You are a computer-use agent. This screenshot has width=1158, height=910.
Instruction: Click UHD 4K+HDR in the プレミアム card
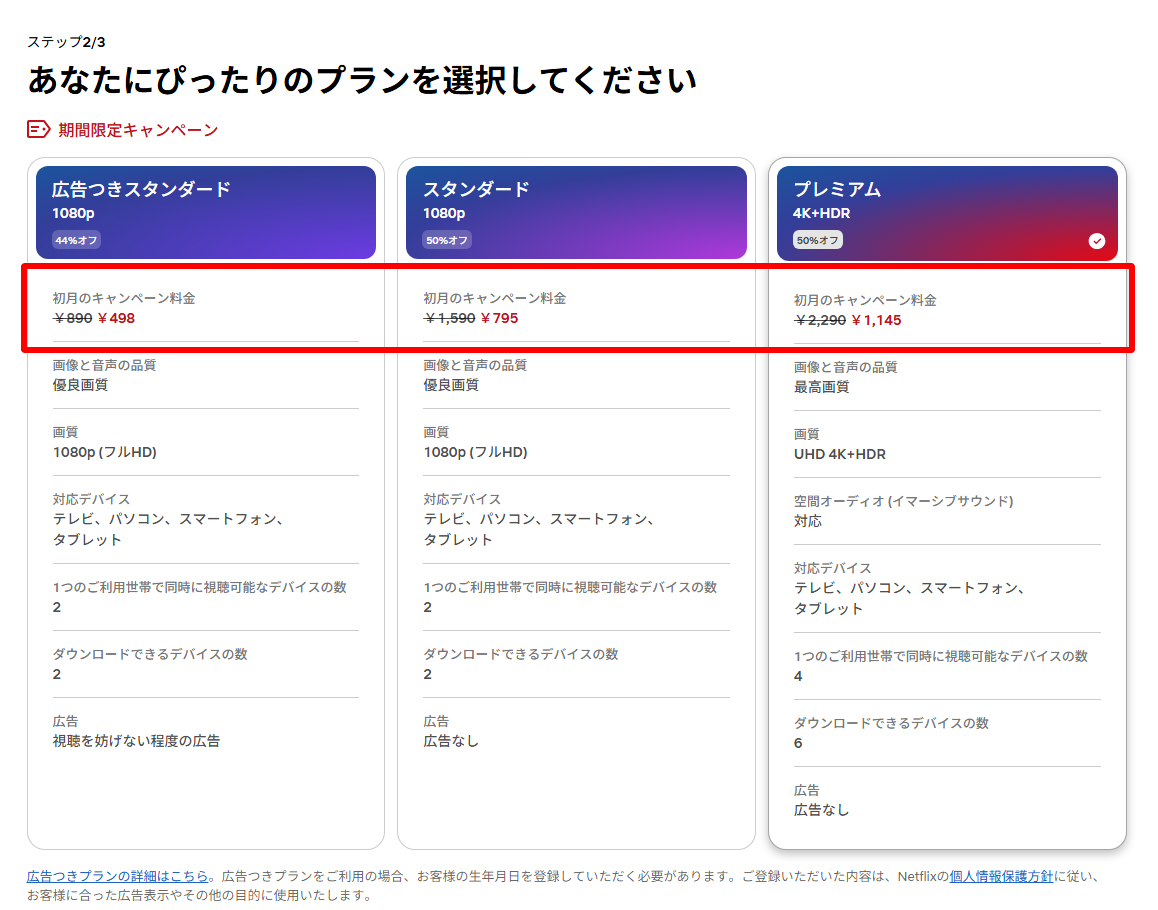839,454
